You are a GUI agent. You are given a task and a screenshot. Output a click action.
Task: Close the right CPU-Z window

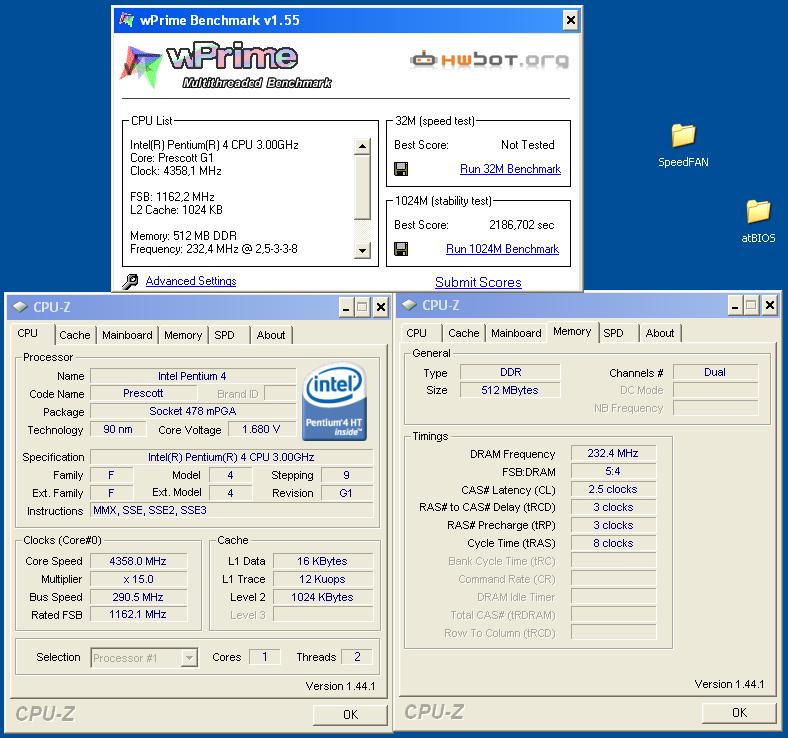pos(769,305)
